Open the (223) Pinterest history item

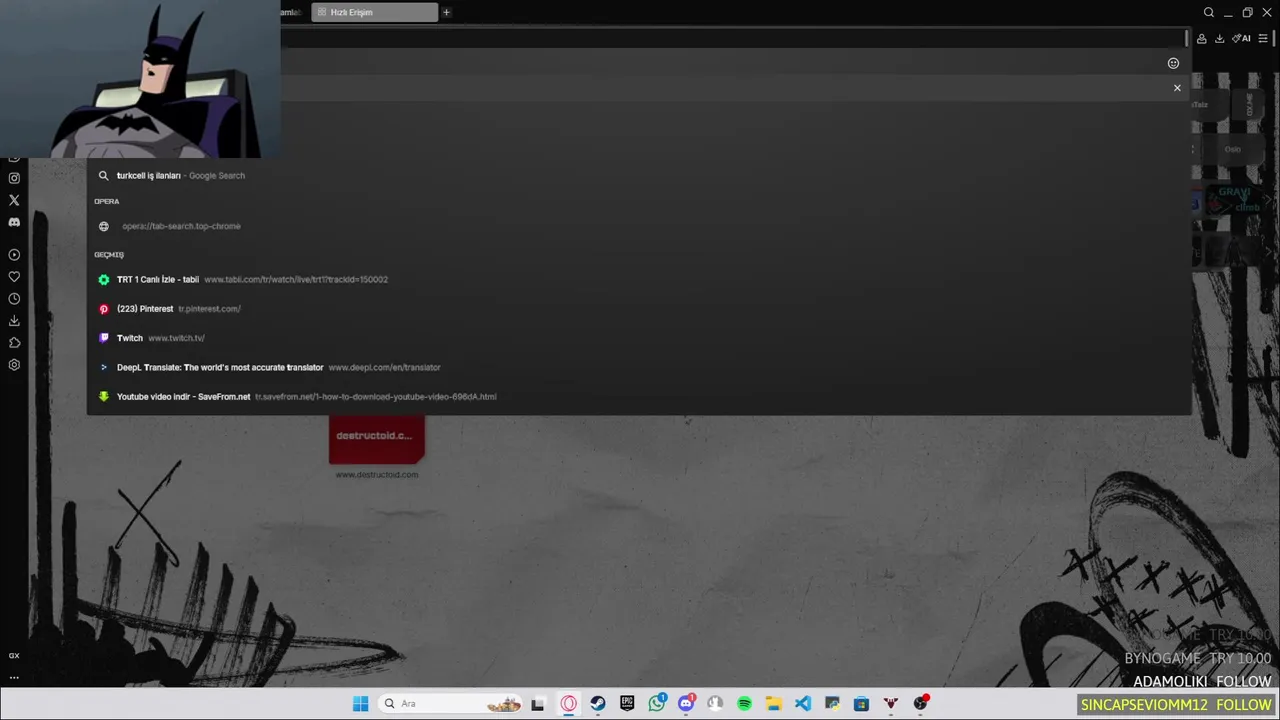[x=638, y=309]
